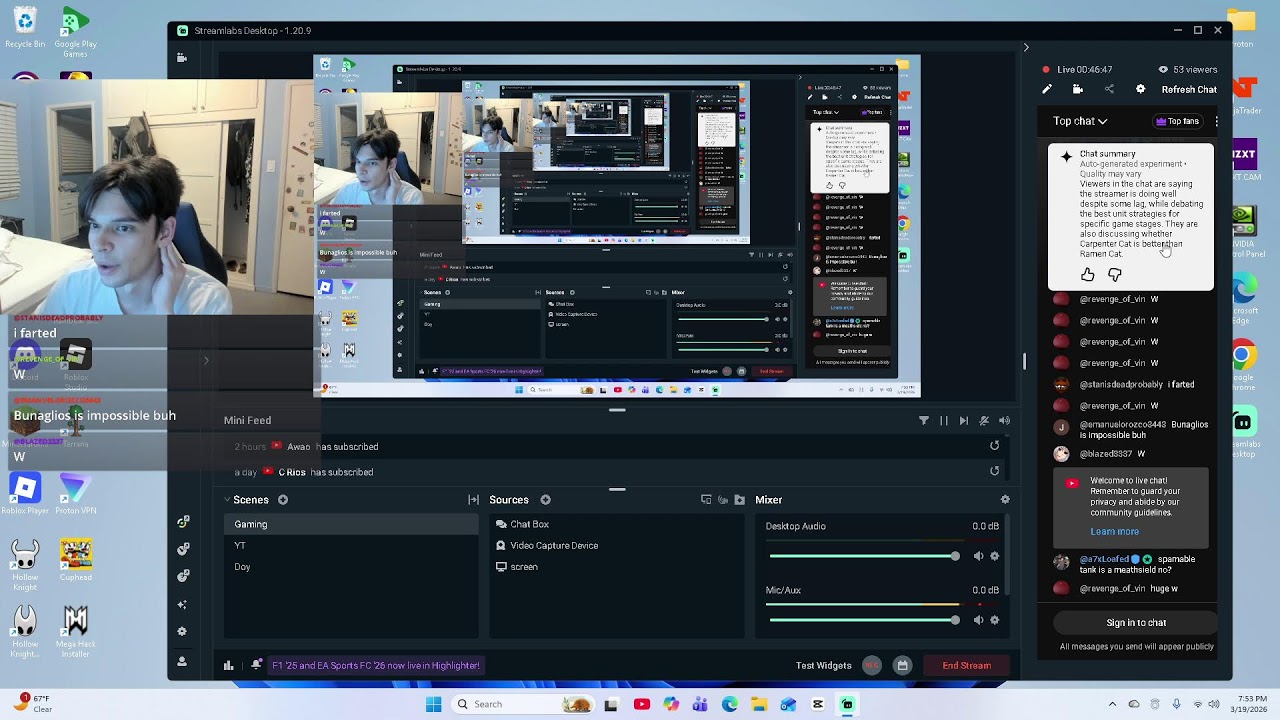The height and width of the screenshot is (720, 1280).
Task: Open the Mini Feed filter icon
Action: [923, 421]
